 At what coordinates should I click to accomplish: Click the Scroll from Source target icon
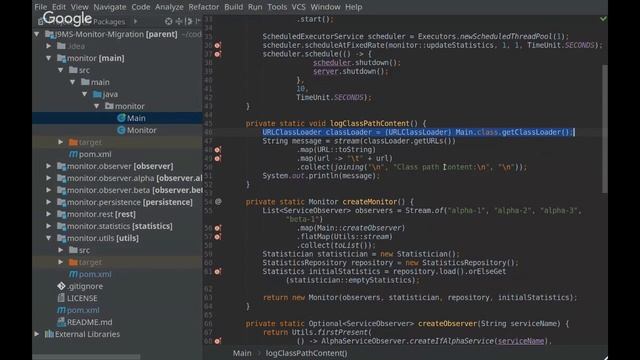[x=169, y=21]
